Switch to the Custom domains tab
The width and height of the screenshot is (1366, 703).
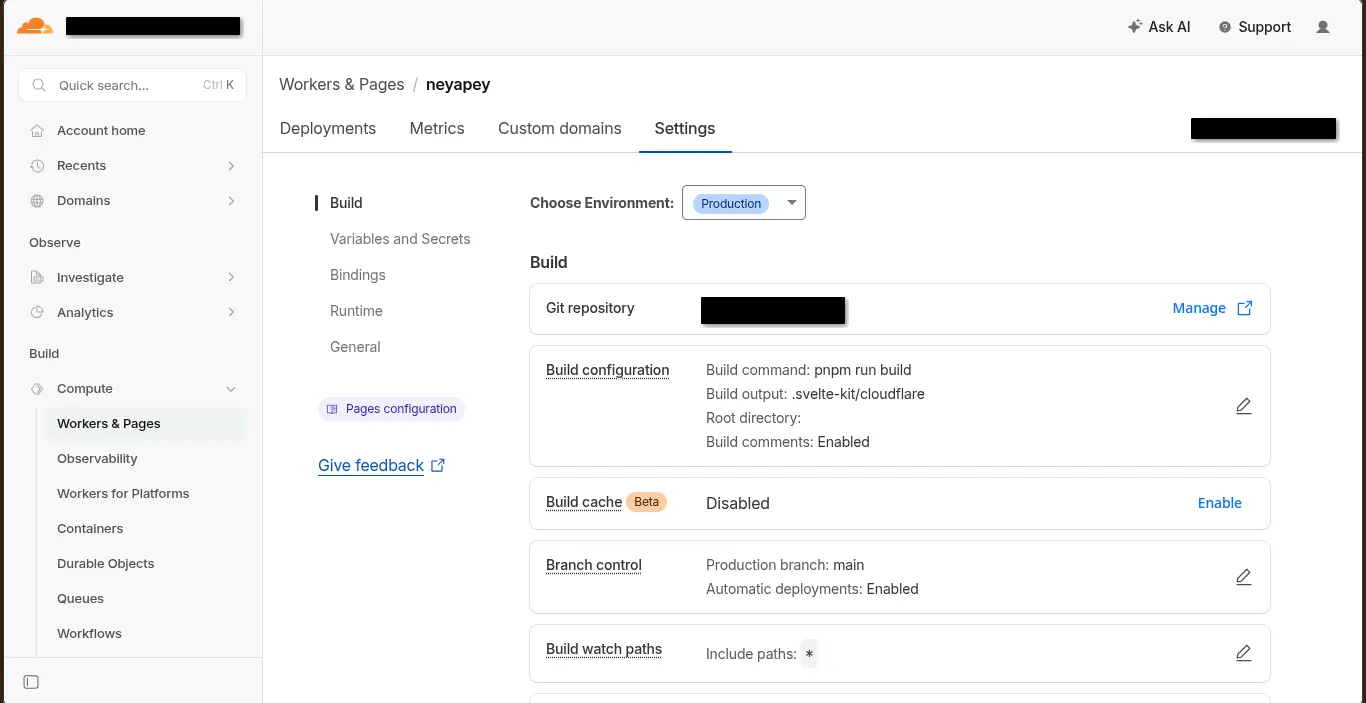coord(560,128)
